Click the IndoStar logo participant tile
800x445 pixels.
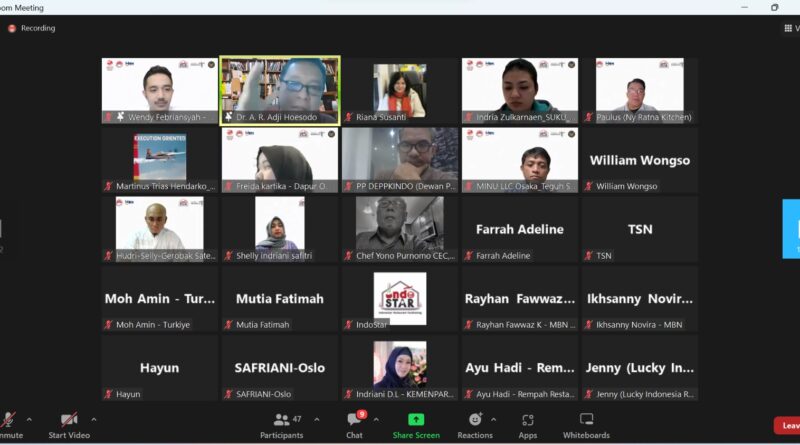pos(400,298)
